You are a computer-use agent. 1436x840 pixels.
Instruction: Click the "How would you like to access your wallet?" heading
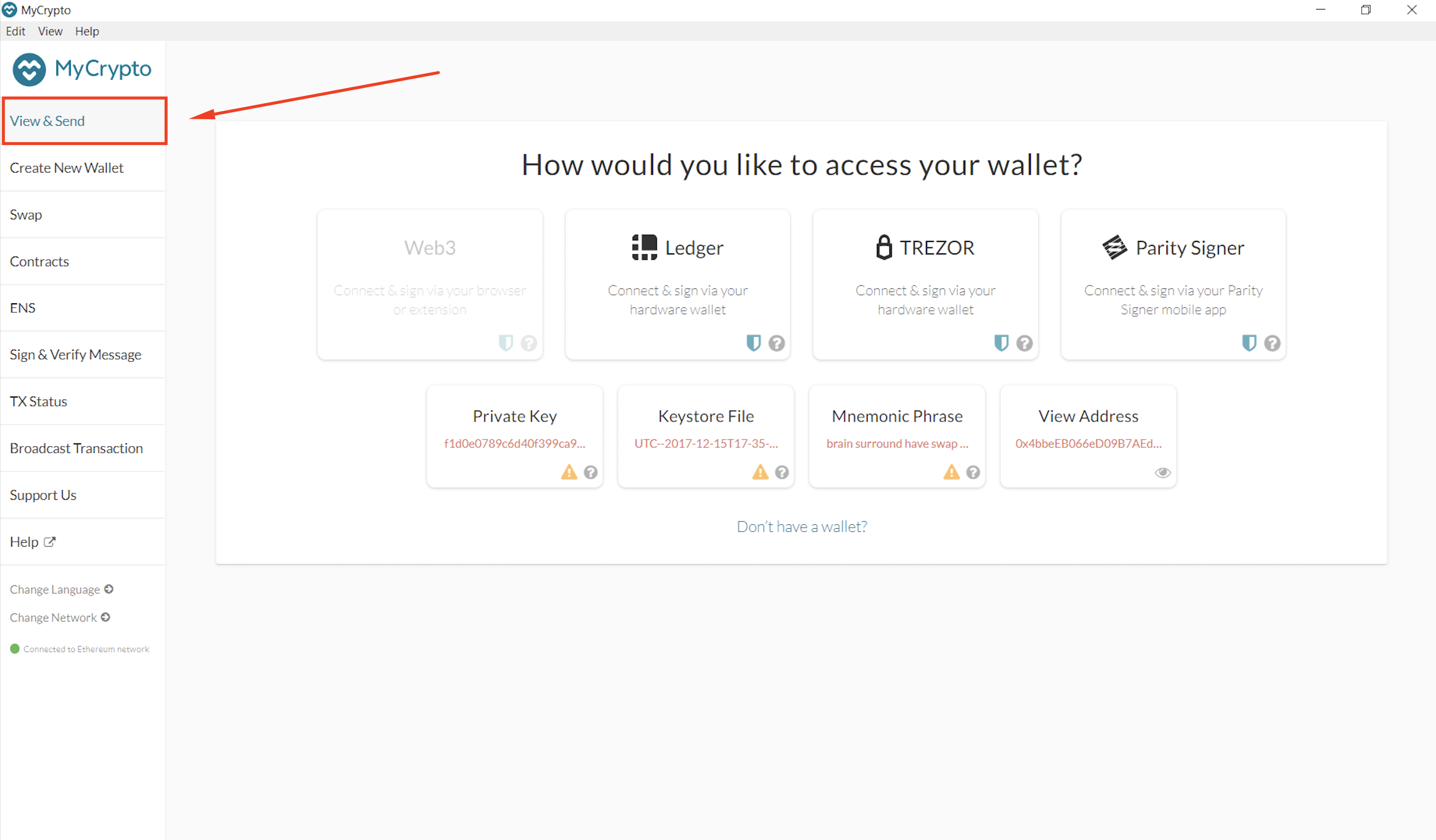[x=802, y=165]
